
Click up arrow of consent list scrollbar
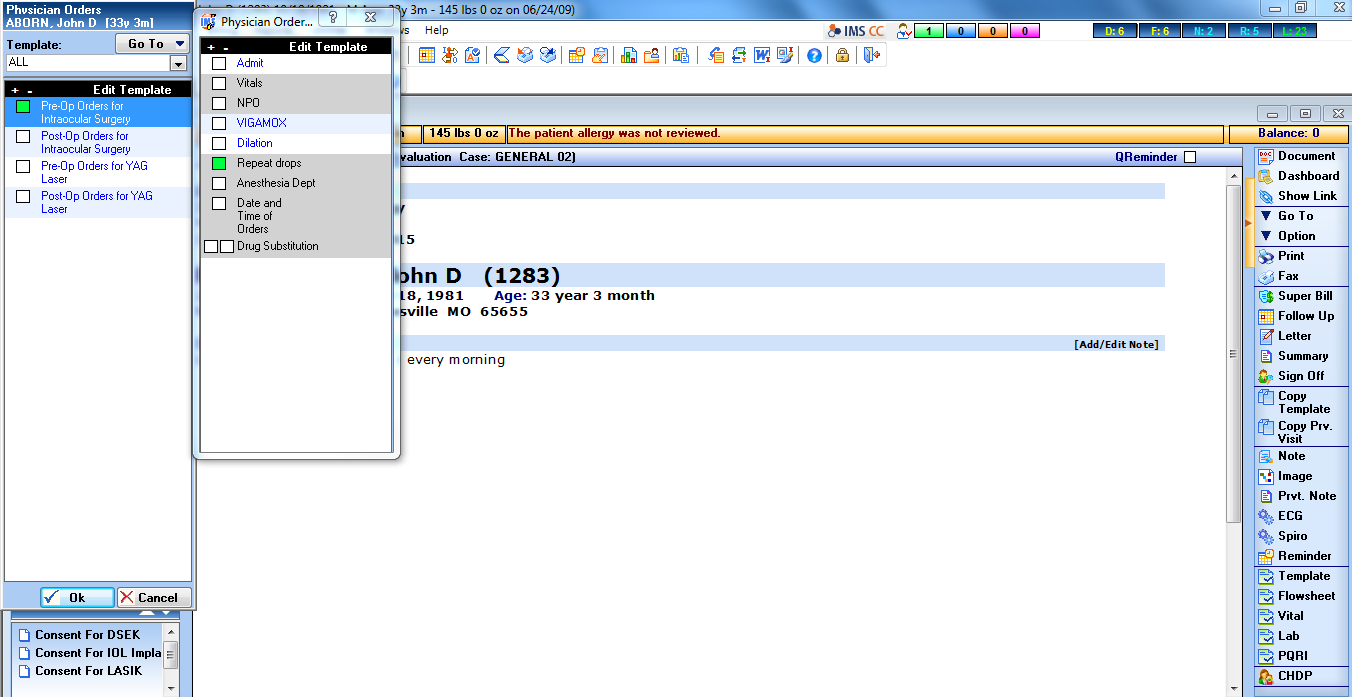click(171, 632)
